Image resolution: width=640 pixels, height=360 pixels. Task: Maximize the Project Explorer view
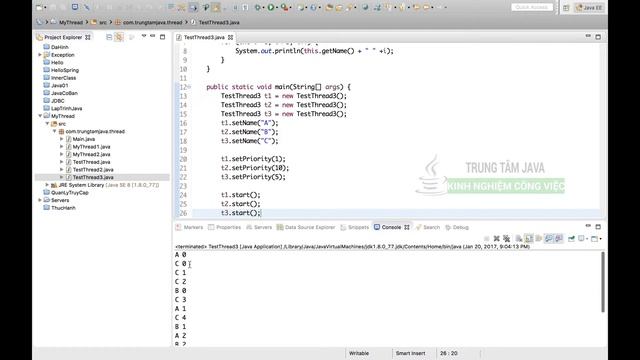pyautogui.click(x=162, y=37)
